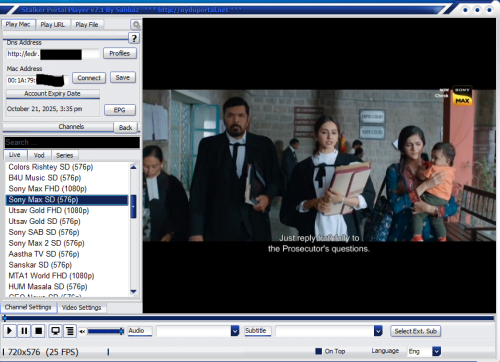Stop the video stream
500x362 pixels.
[39, 331]
